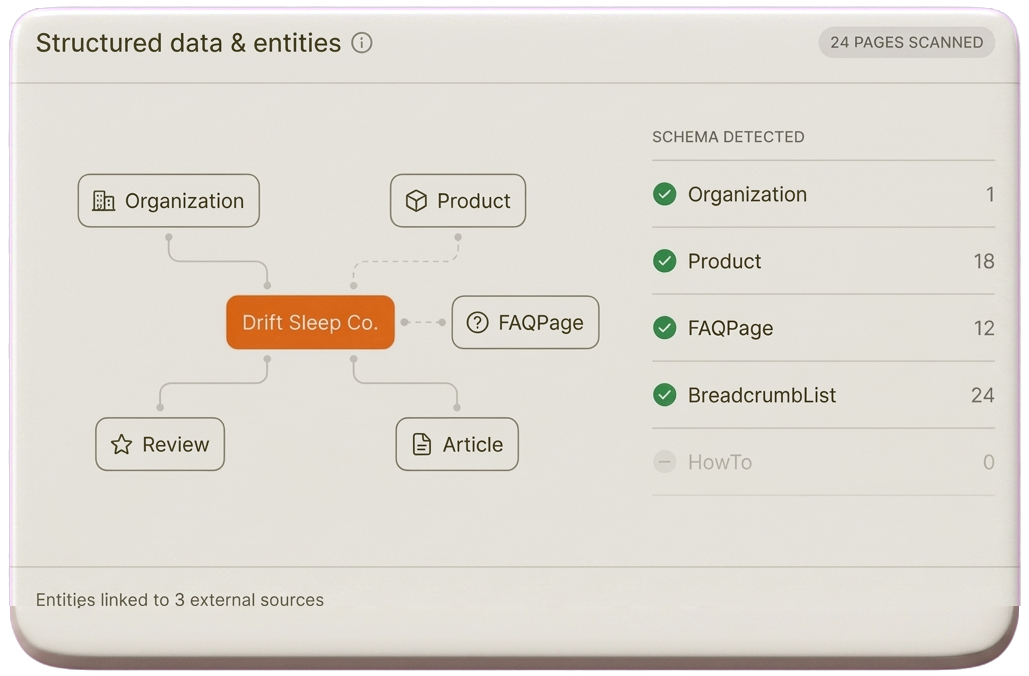Click the building icon in Organization node
This screenshot has width=1029, height=676.
(103, 201)
